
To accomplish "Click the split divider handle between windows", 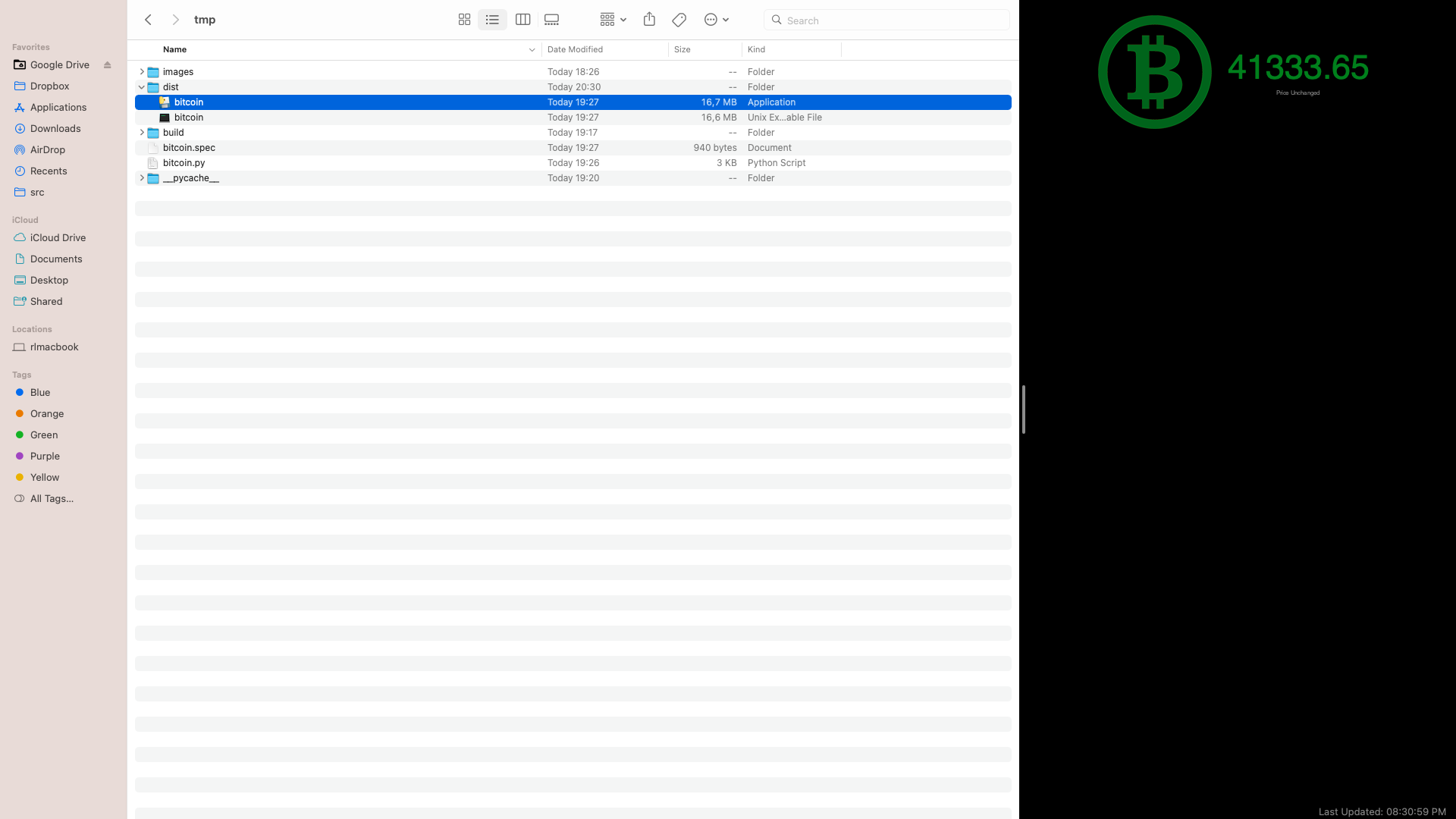I will point(1024,409).
